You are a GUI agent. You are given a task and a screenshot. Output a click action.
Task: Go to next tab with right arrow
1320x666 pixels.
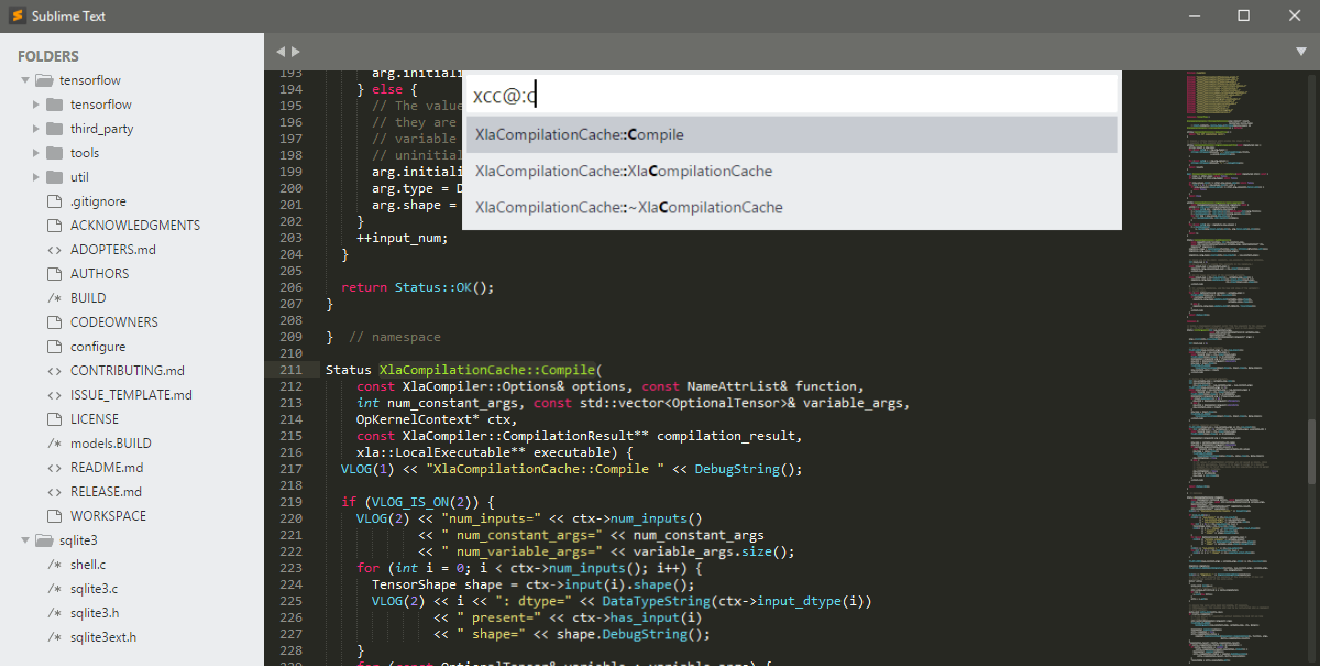(x=296, y=51)
